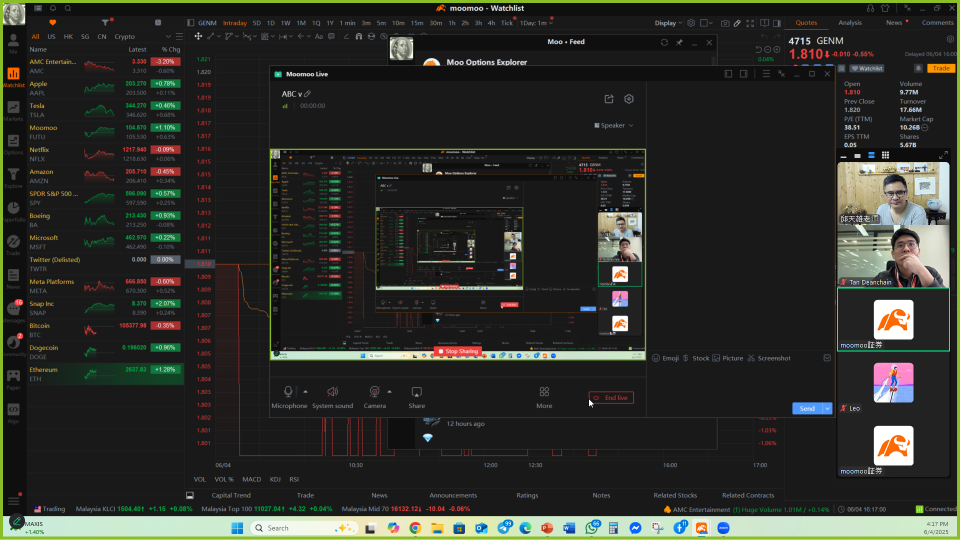Enable the KDJ indicator

pos(275,479)
